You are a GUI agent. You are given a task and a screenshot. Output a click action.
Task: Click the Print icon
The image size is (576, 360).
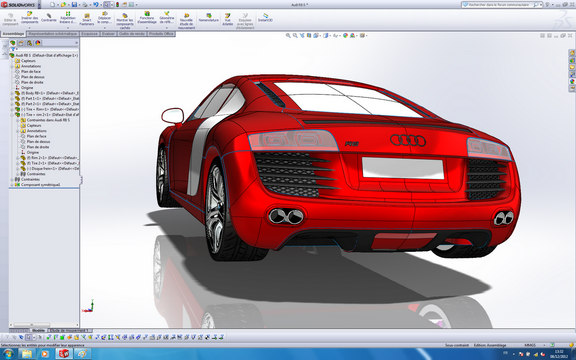point(85,4)
